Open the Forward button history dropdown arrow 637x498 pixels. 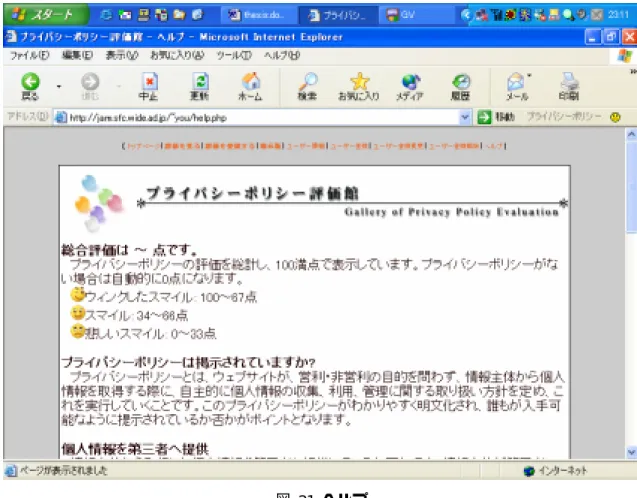119,86
